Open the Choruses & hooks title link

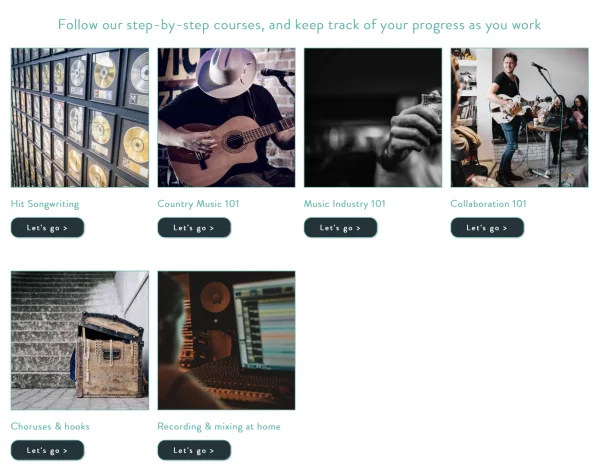(50, 426)
